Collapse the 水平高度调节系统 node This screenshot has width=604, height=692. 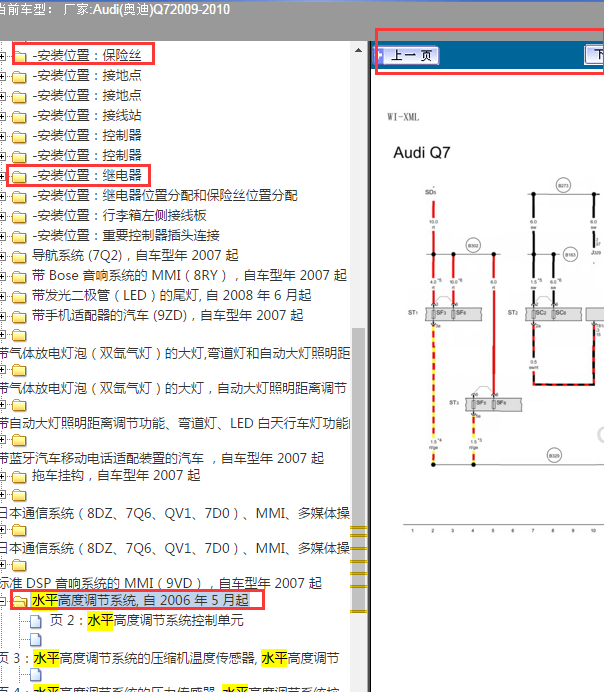(3, 601)
